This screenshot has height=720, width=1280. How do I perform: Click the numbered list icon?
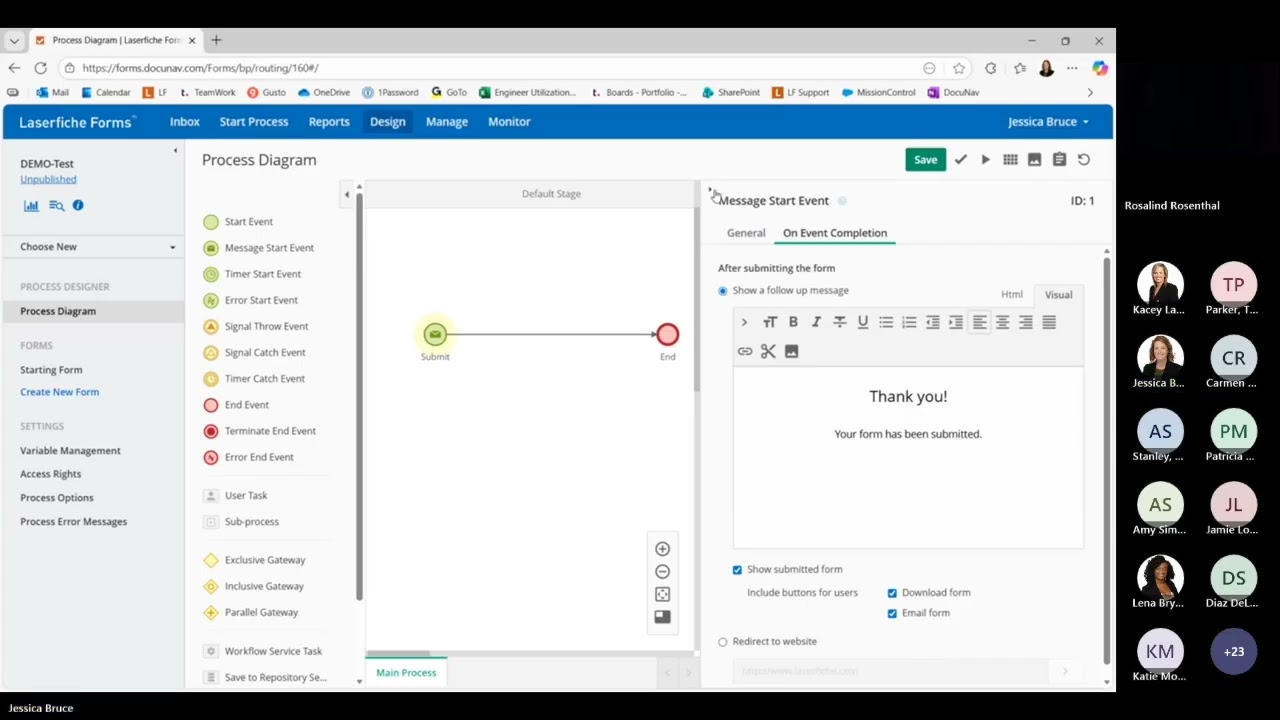pyautogui.click(x=909, y=322)
